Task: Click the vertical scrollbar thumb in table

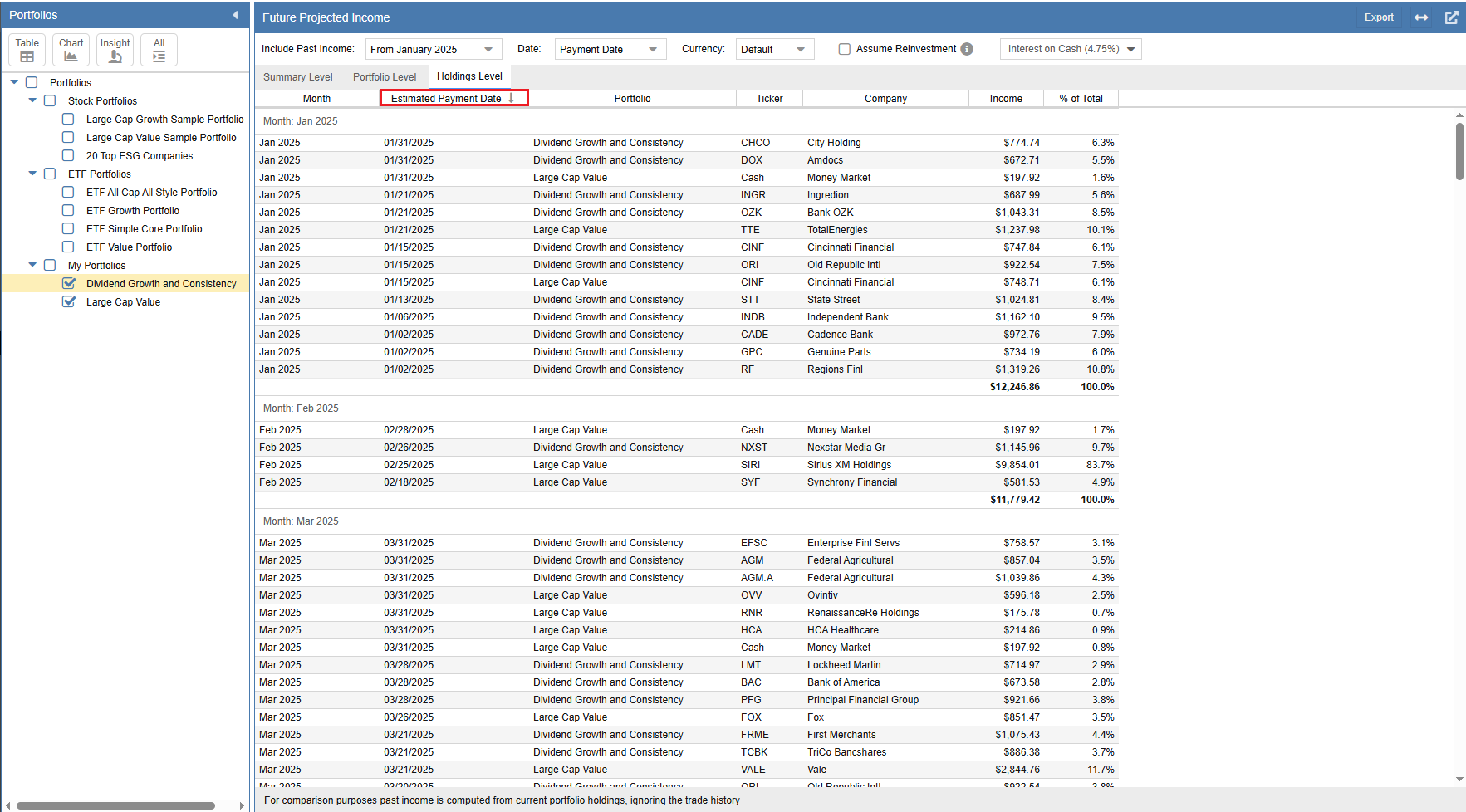Action: 1459,151
